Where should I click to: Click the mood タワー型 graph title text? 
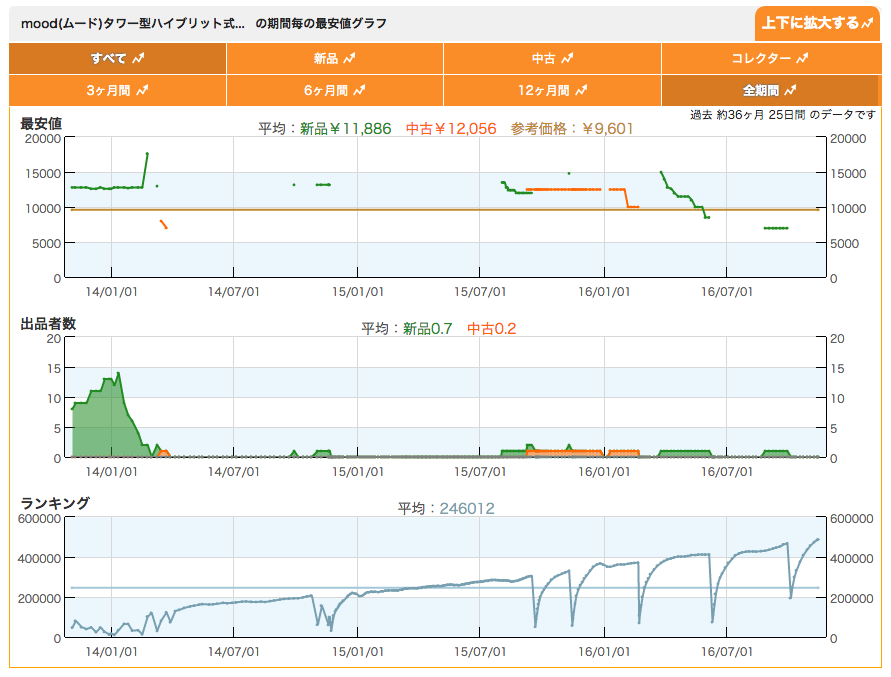204,23
